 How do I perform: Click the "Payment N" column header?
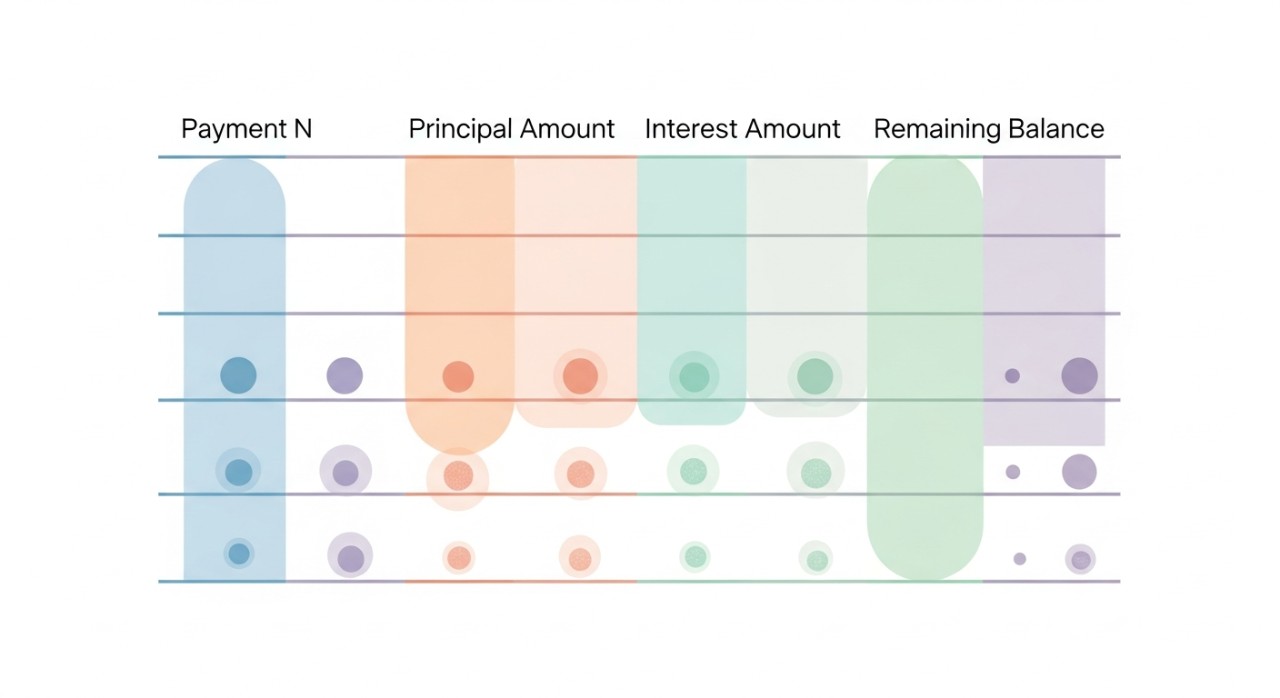tap(246, 129)
